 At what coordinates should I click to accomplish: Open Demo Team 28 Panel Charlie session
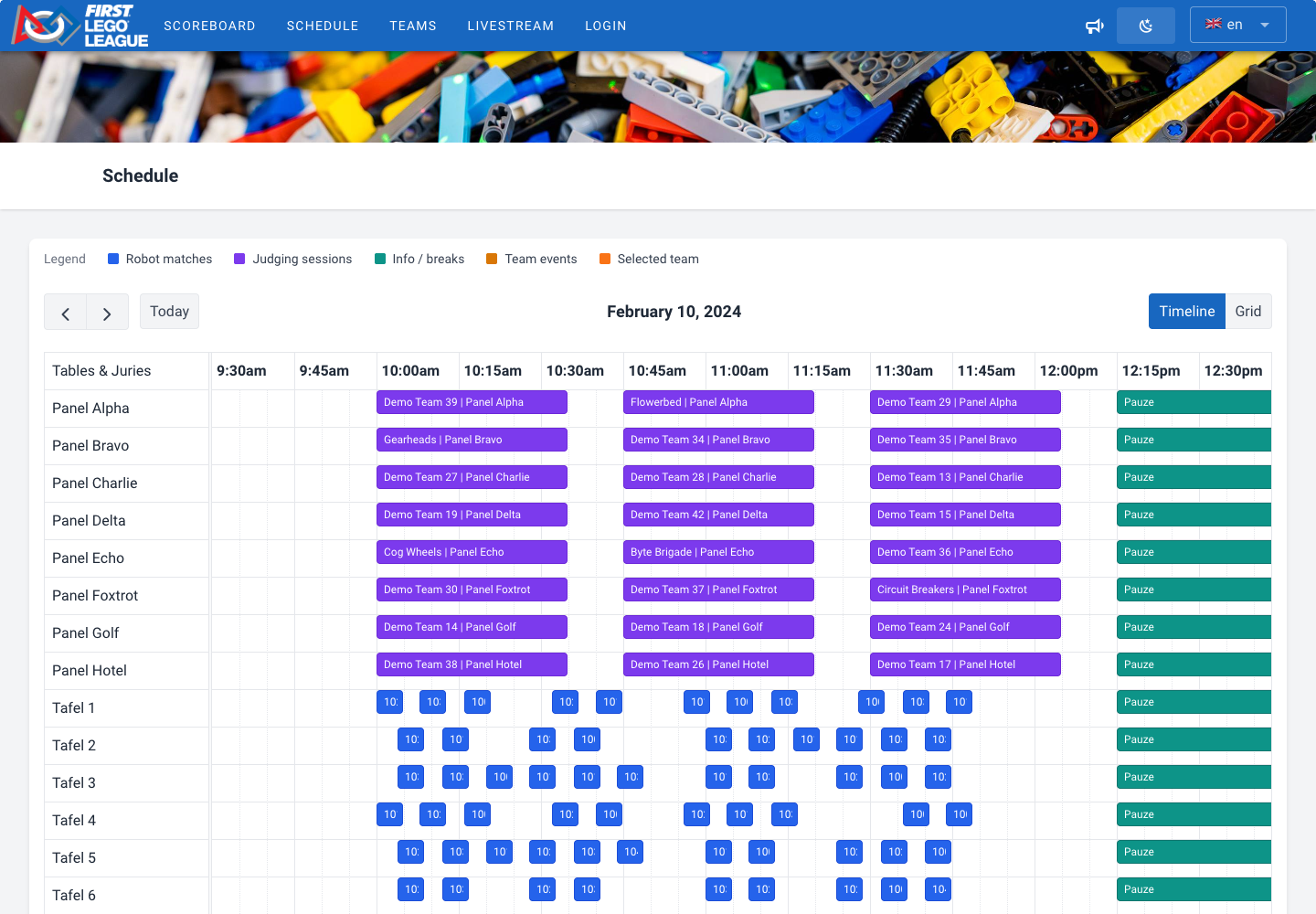(718, 477)
